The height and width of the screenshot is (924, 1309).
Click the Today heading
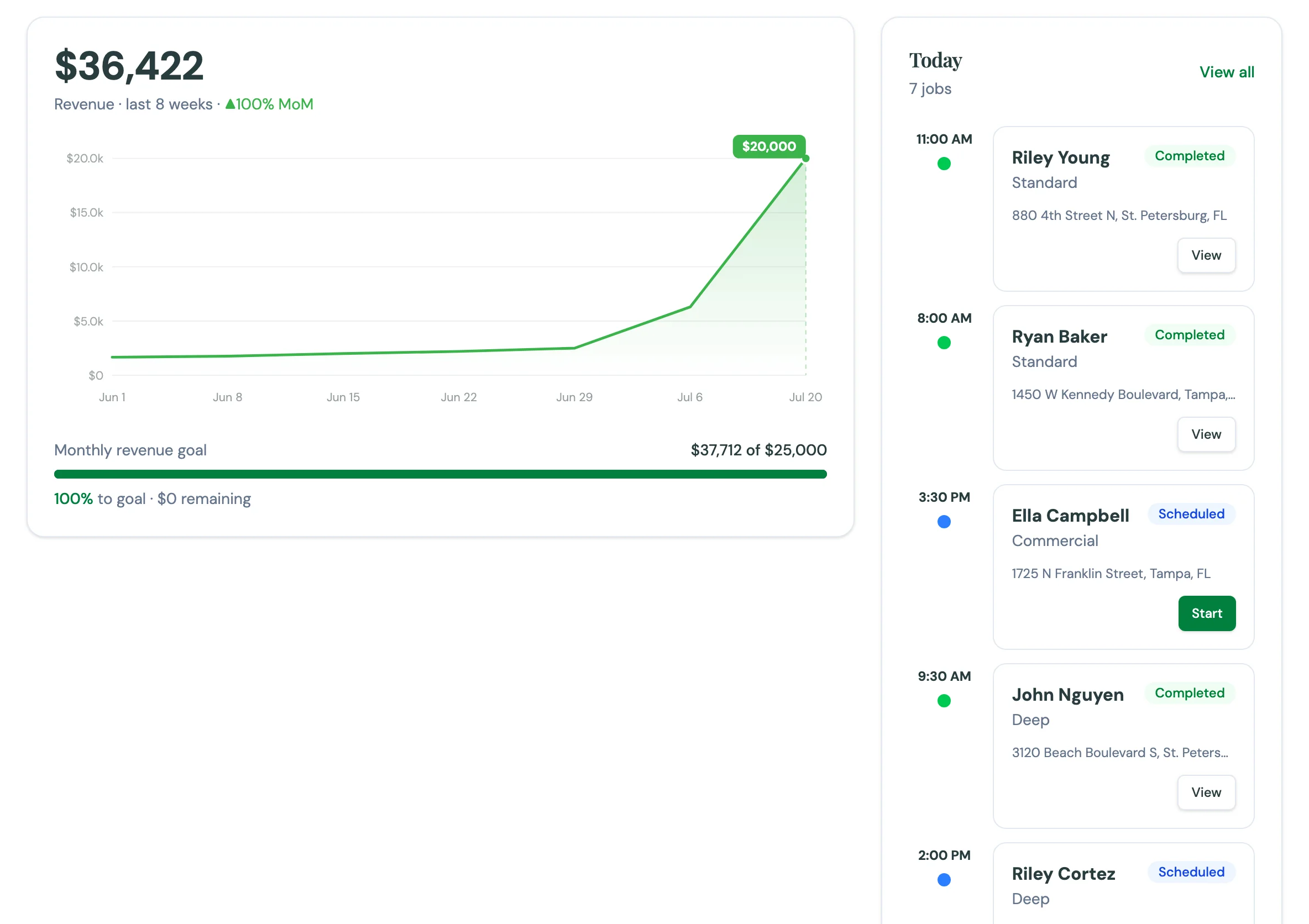pos(935,60)
